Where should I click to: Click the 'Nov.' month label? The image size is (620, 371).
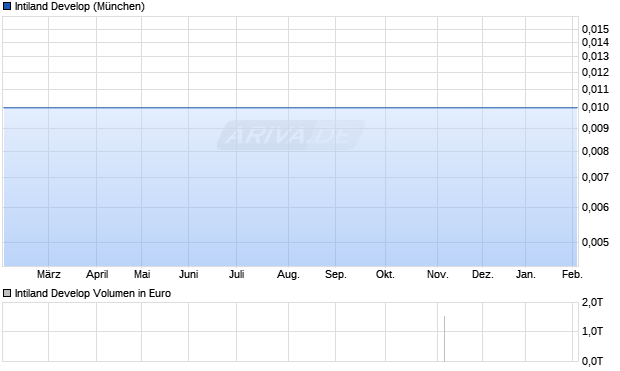(438, 274)
